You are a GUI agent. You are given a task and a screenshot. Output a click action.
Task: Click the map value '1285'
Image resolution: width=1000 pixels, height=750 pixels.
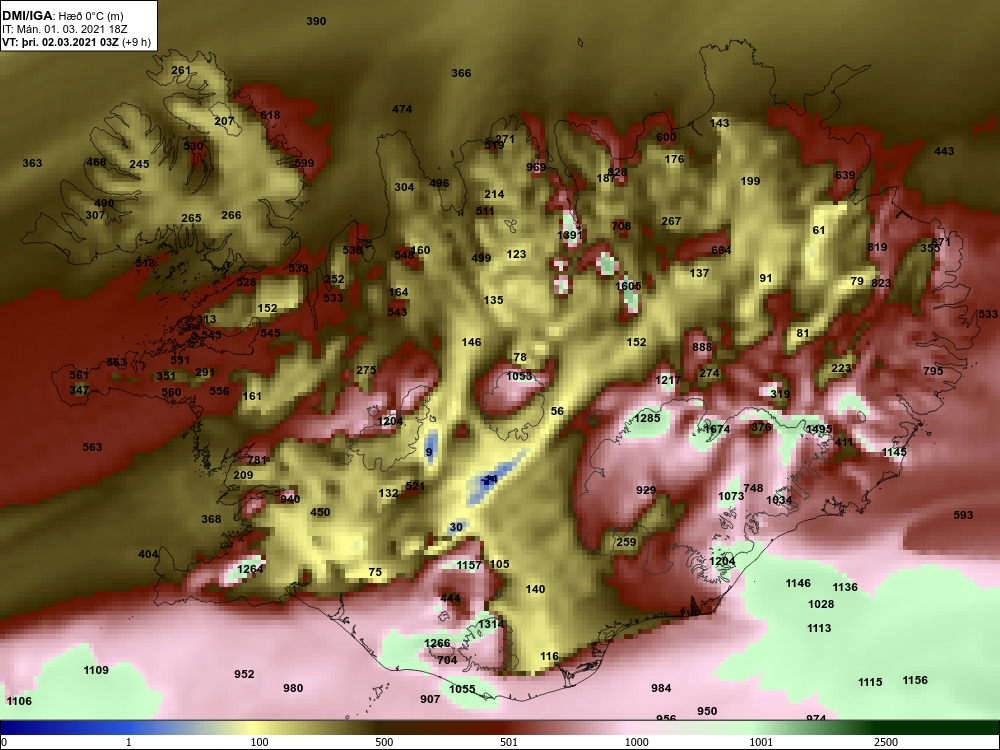pos(648,418)
